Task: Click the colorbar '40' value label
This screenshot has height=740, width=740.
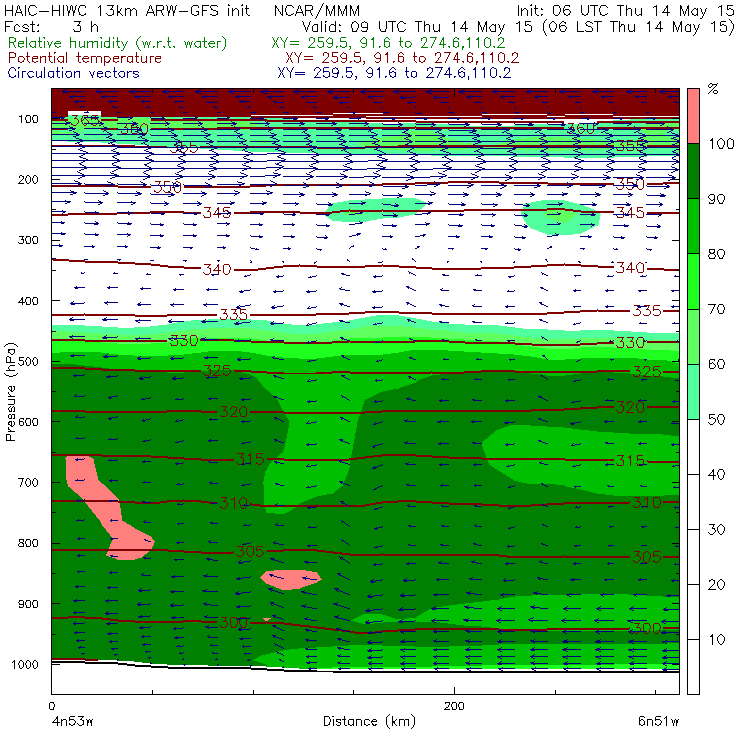Action: (x=716, y=474)
